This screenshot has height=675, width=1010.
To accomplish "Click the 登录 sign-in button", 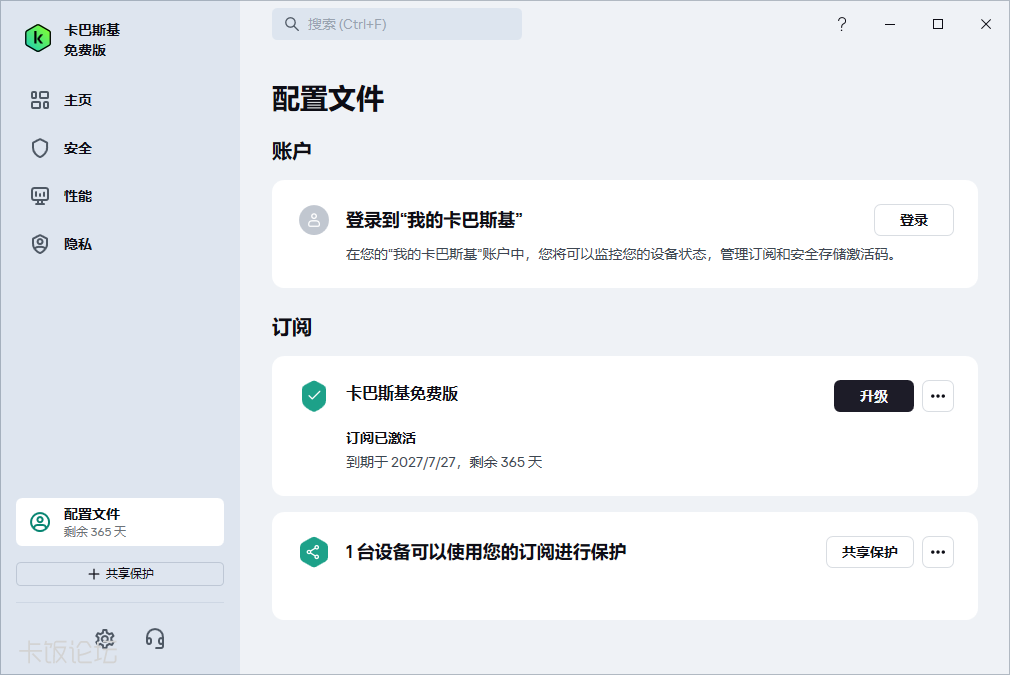I will [x=913, y=220].
